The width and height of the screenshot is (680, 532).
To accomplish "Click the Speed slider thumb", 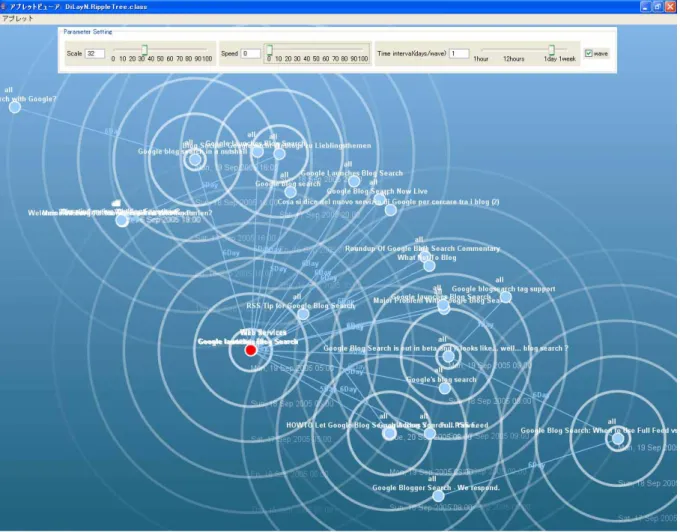I will 269,50.
